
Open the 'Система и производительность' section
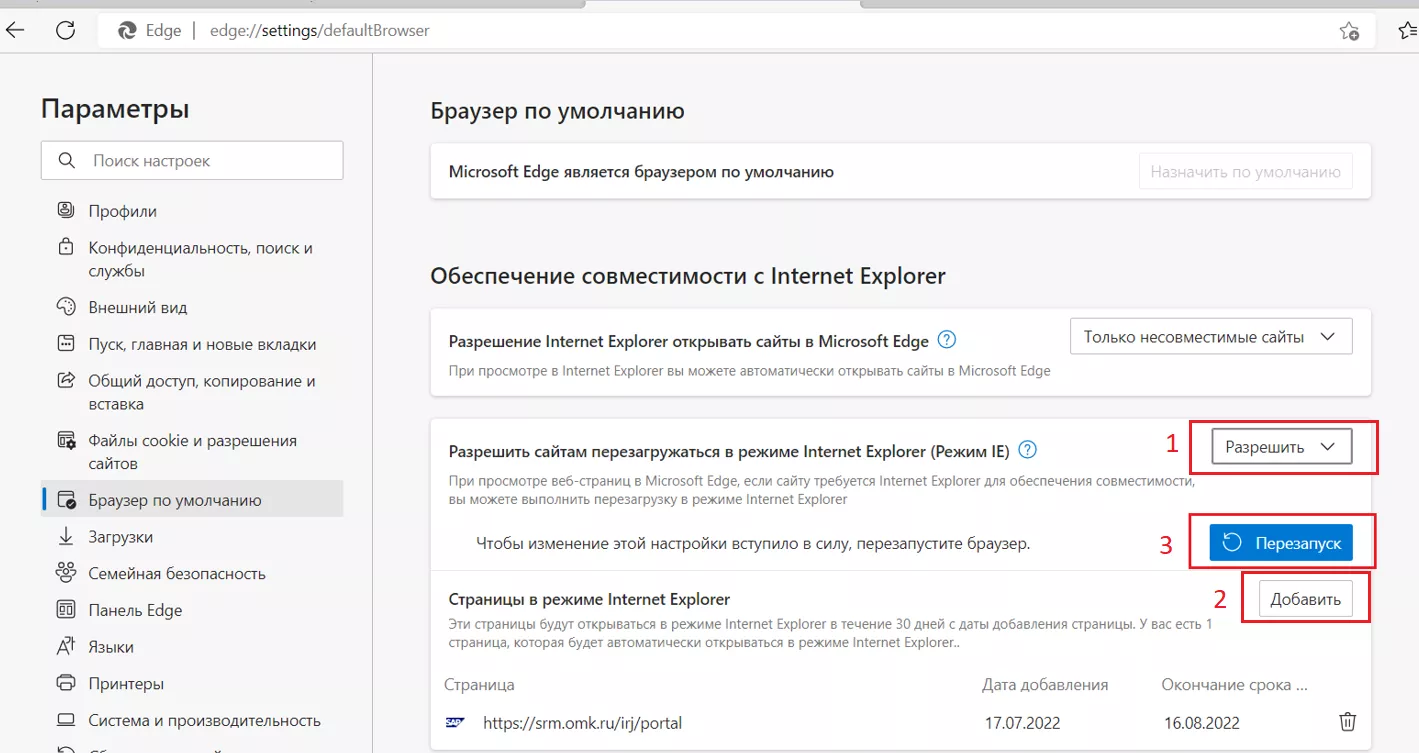[204, 720]
